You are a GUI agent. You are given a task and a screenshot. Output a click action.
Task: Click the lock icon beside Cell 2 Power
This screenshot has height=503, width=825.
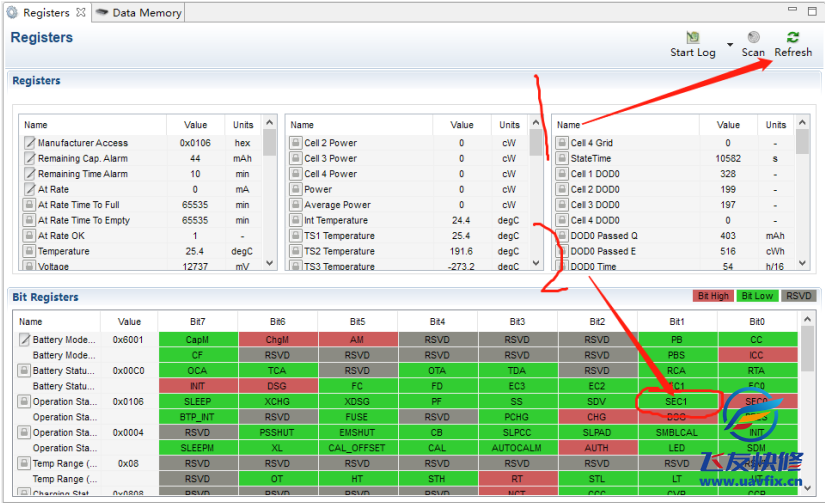(x=296, y=143)
